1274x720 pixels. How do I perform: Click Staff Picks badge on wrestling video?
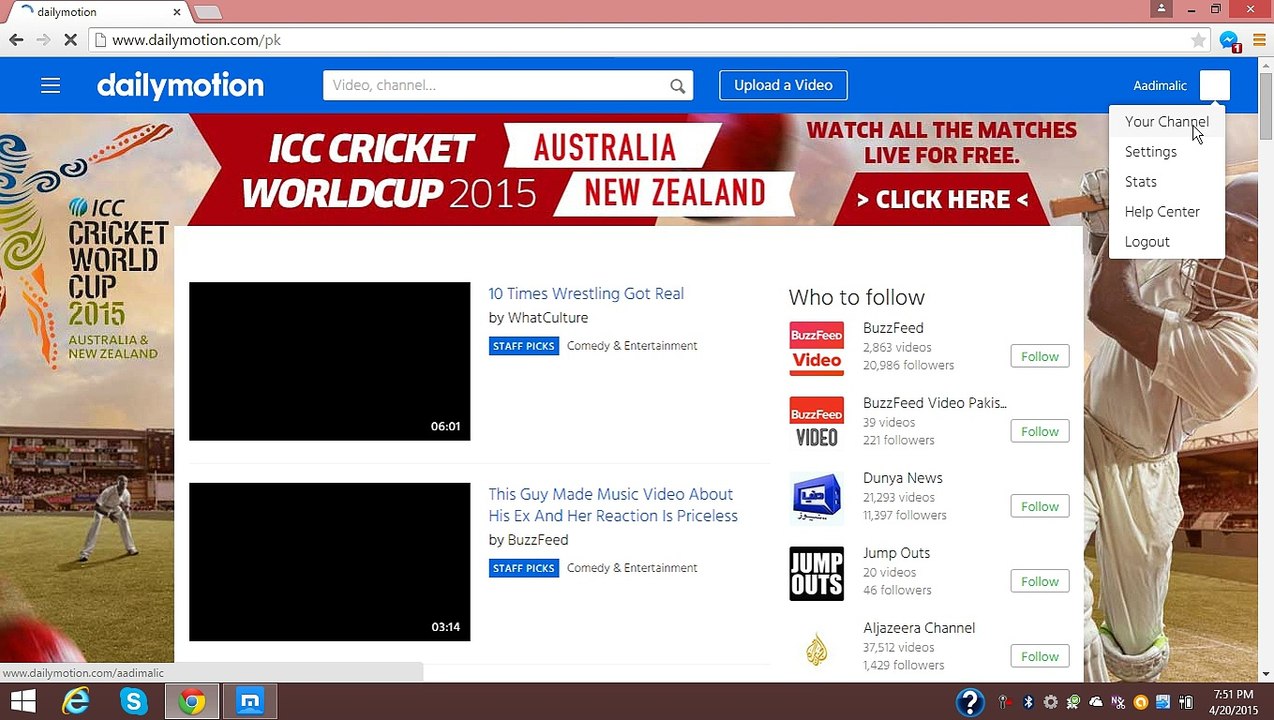[524, 346]
